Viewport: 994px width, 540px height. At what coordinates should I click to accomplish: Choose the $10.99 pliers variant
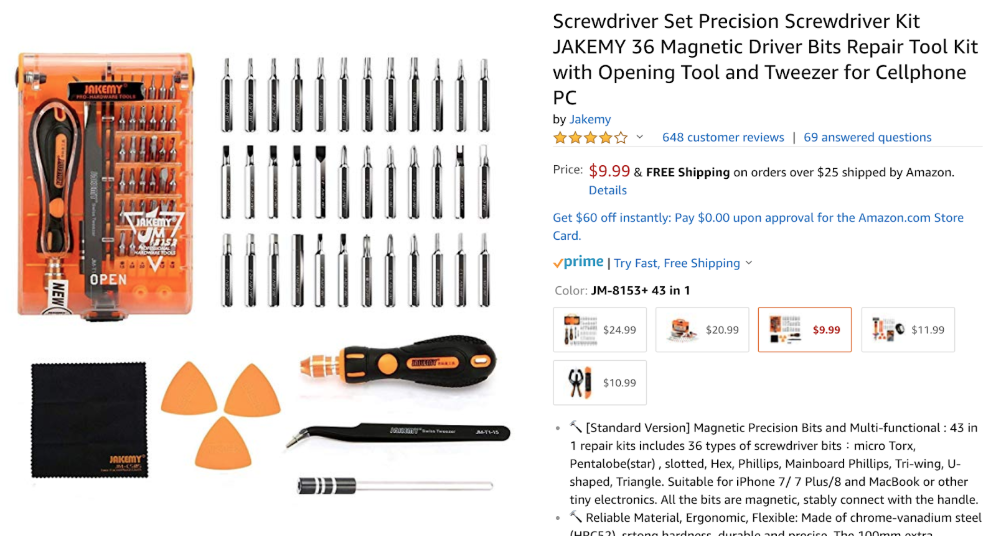click(600, 383)
